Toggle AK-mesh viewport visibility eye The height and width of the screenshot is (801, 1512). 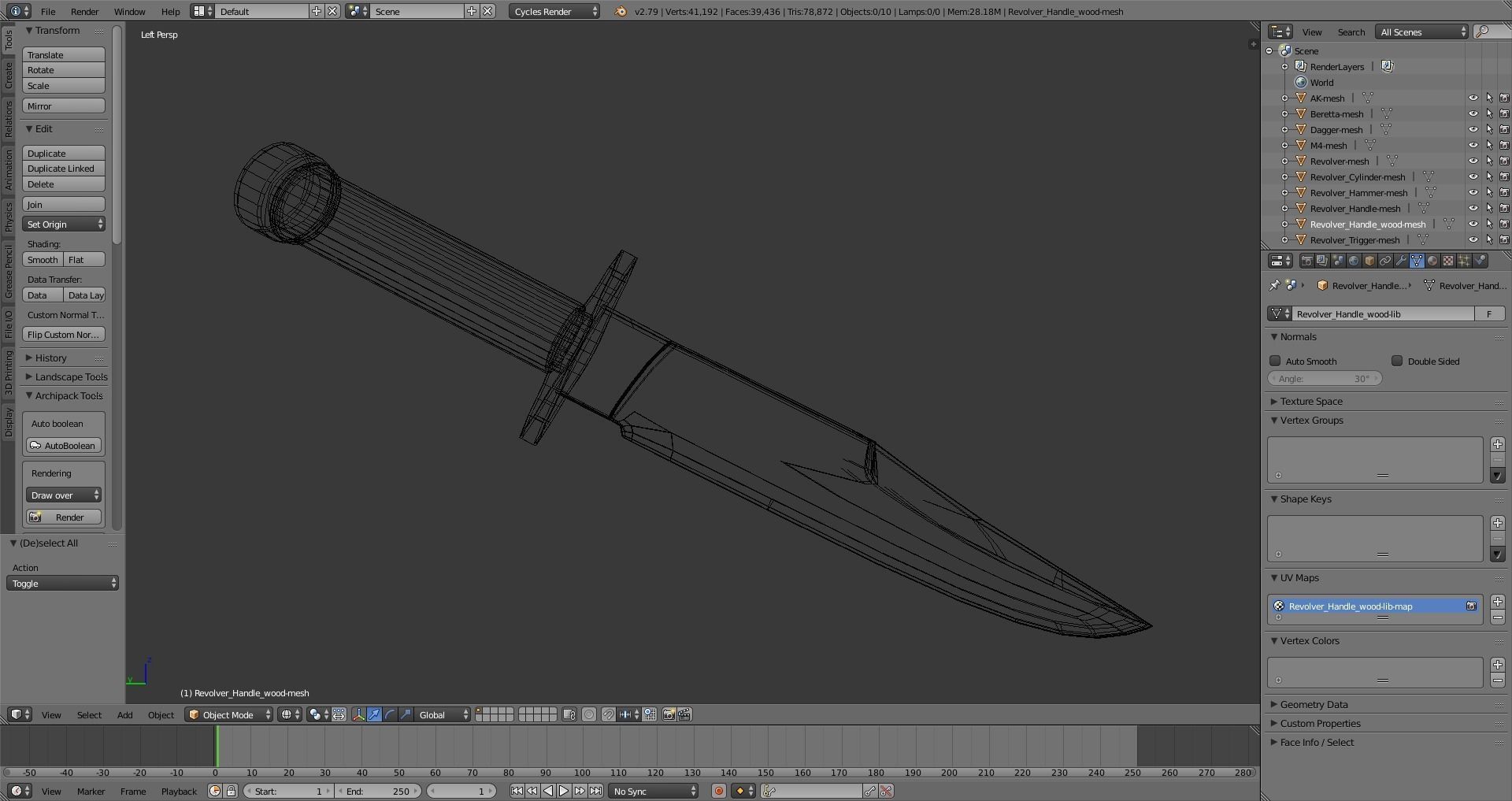[x=1473, y=98]
